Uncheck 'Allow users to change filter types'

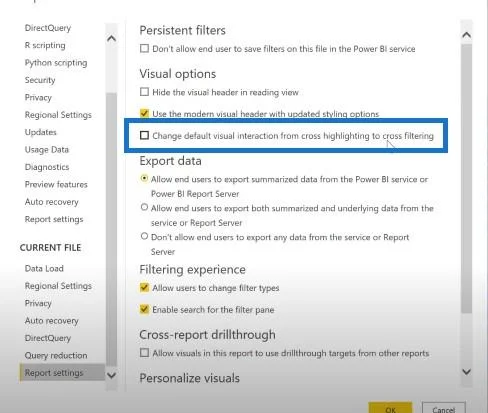pos(144,287)
